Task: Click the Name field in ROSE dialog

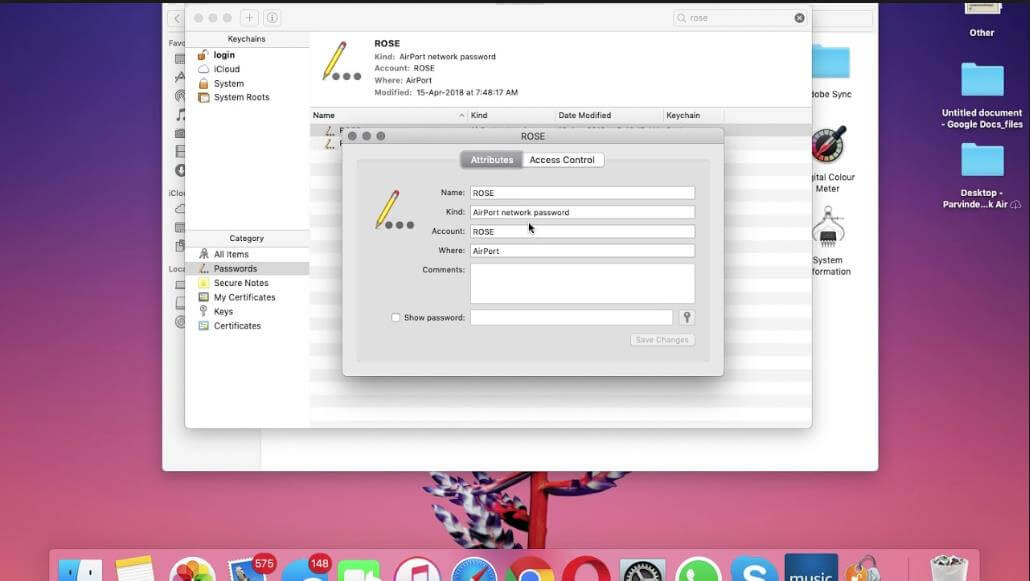Action: pyautogui.click(x=582, y=193)
